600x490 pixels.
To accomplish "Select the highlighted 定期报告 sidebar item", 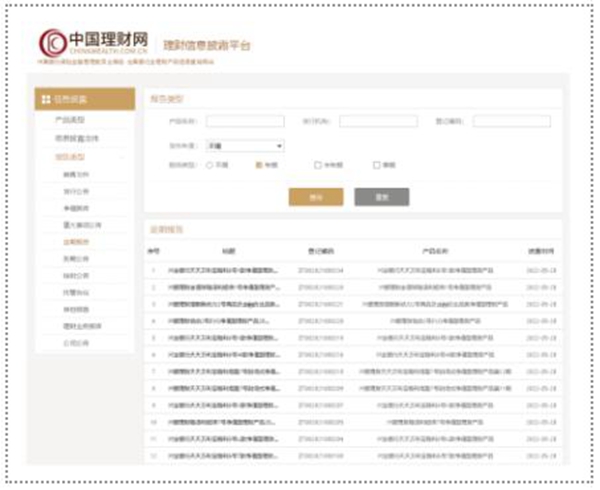I will 76,241.
